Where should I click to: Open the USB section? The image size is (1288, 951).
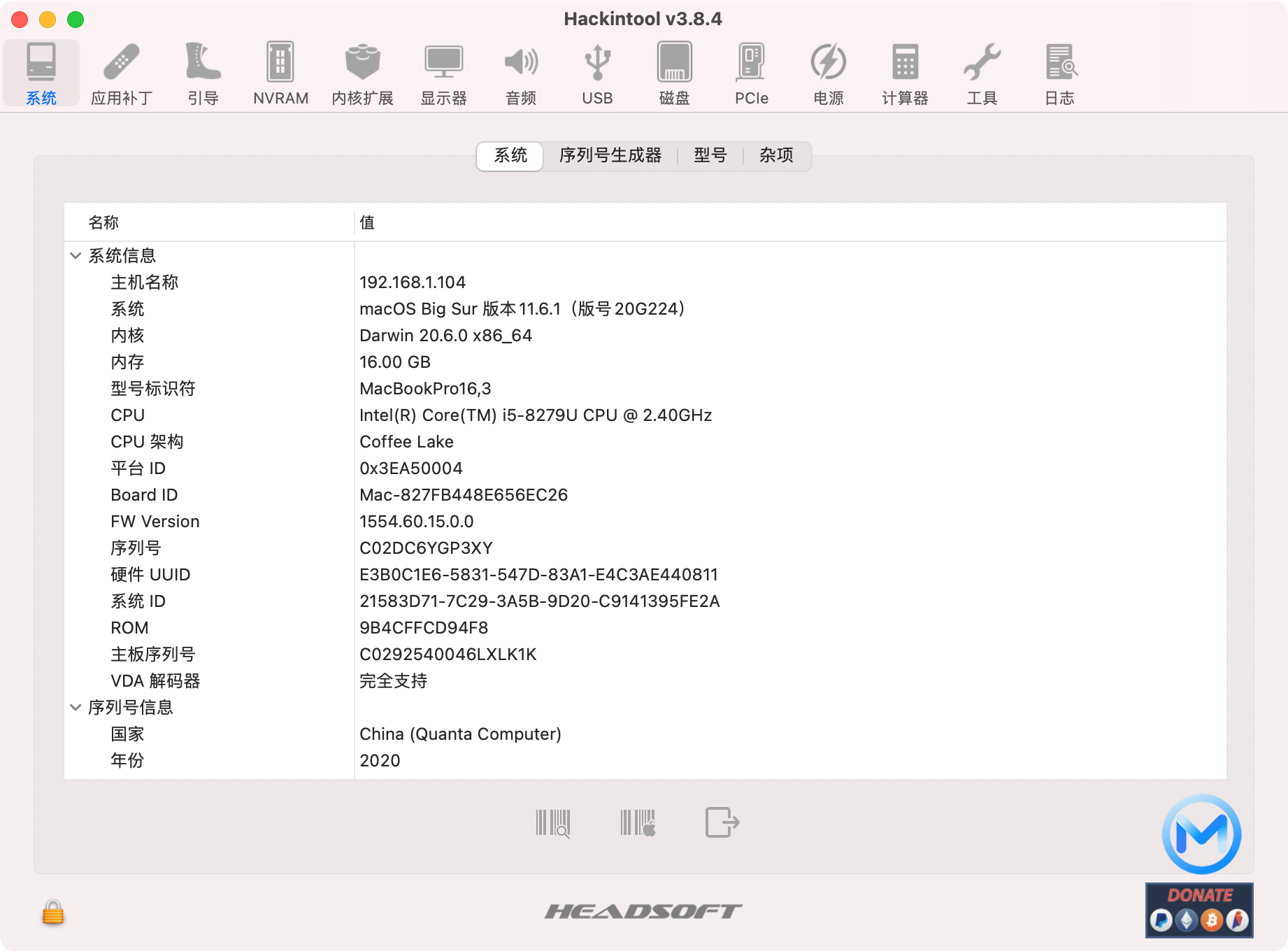597,73
